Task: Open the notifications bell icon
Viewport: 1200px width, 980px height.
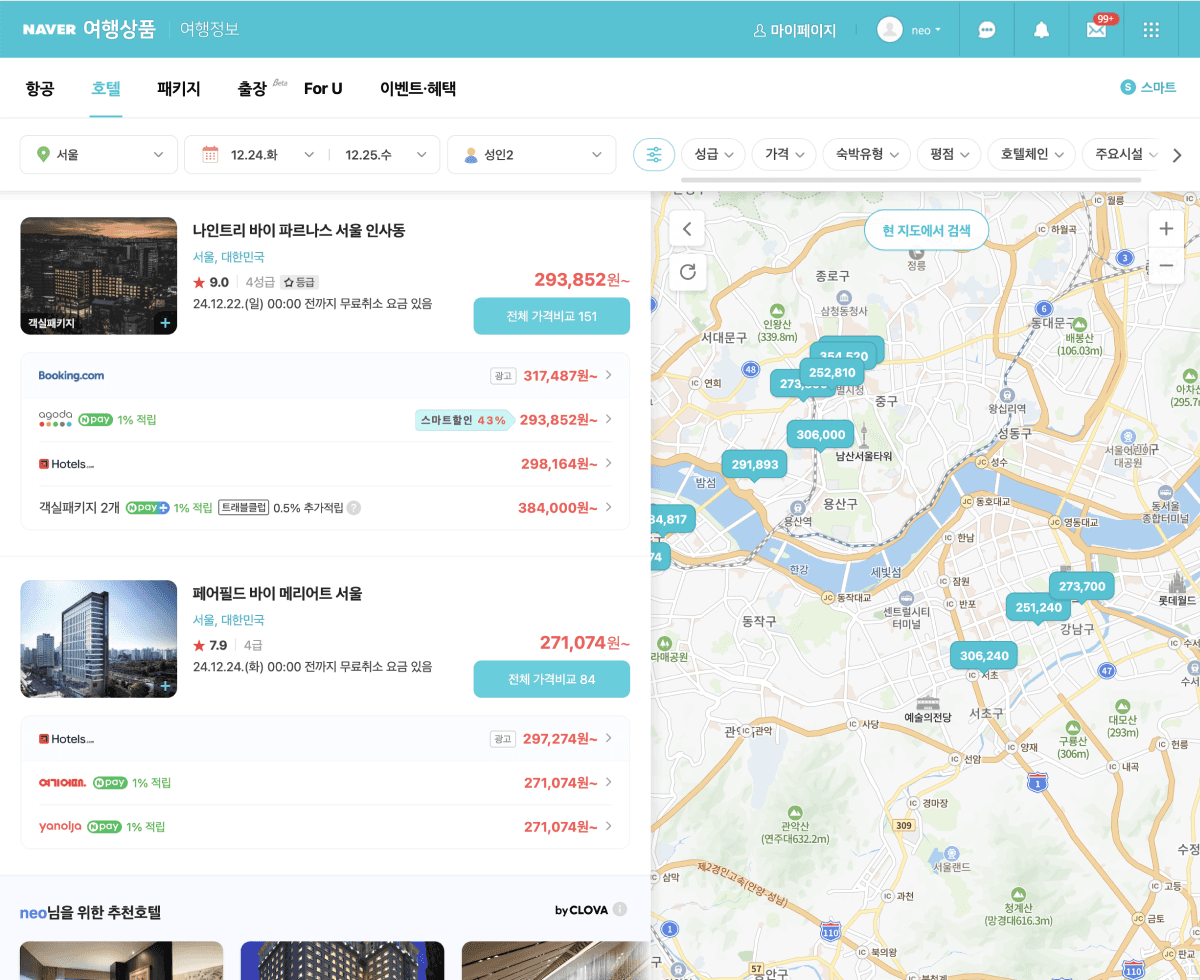Action: [x=1041, y=30]
